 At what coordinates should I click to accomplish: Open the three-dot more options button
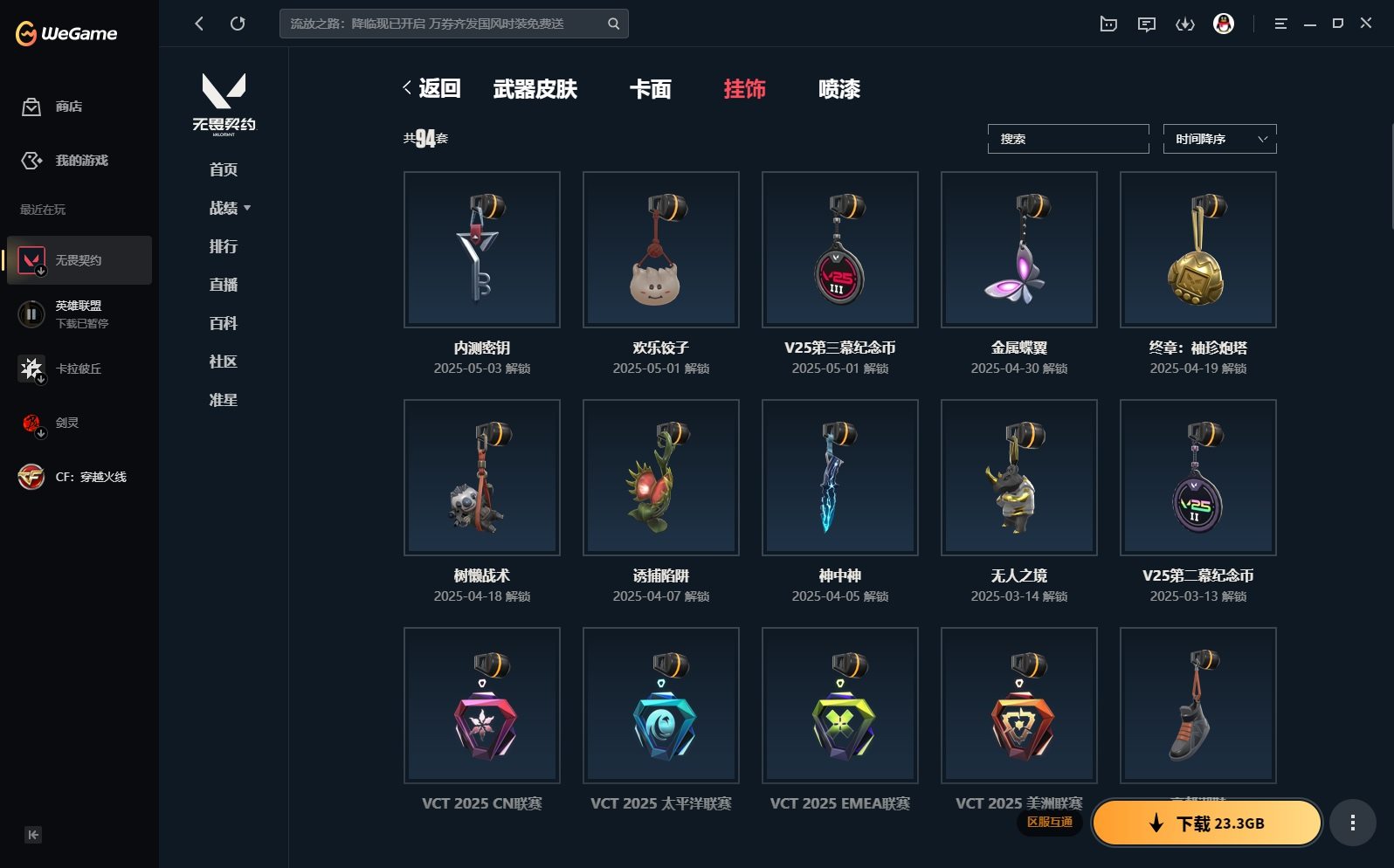click(x=1352, y=823)
